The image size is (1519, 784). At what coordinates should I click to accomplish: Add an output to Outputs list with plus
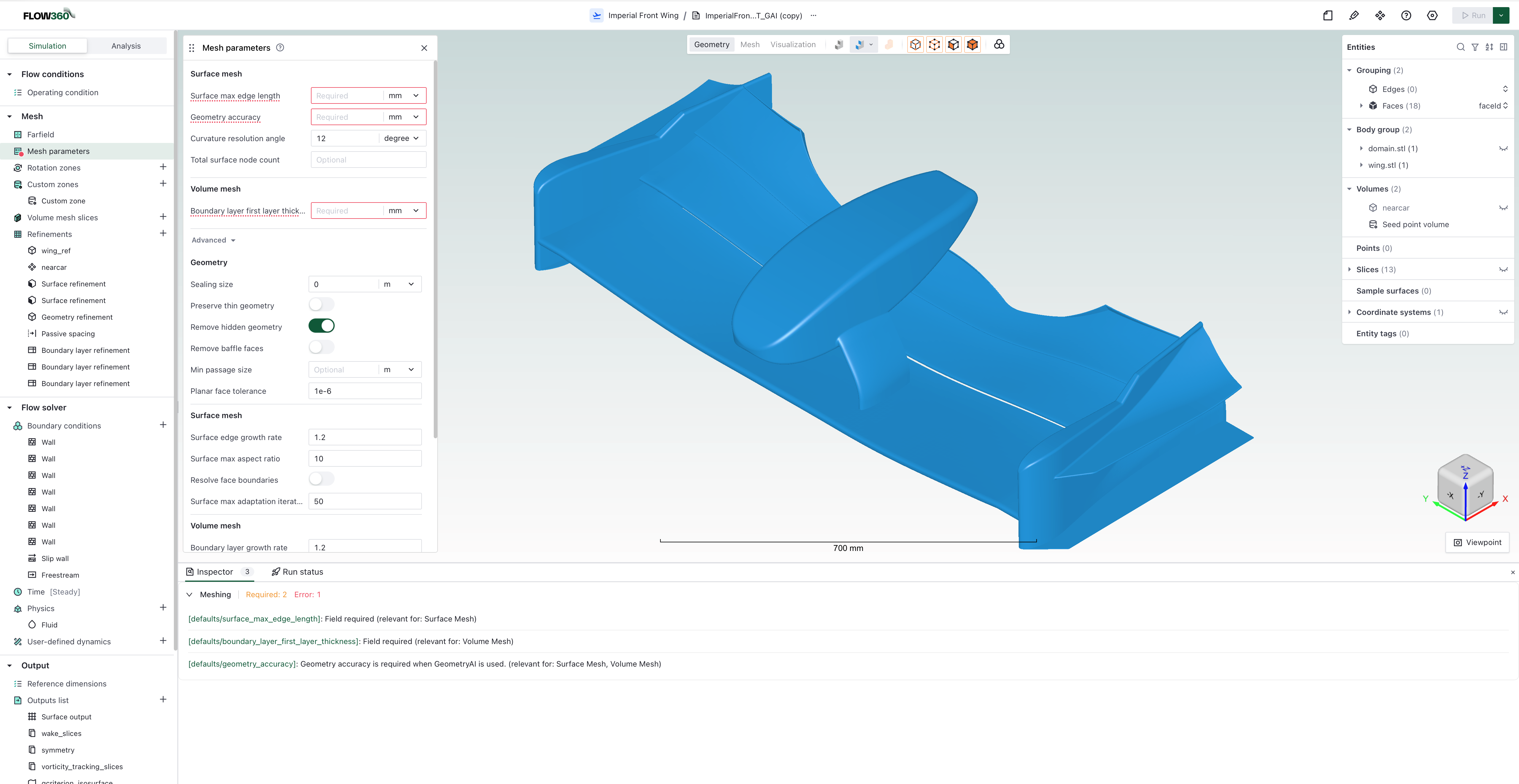163,700
